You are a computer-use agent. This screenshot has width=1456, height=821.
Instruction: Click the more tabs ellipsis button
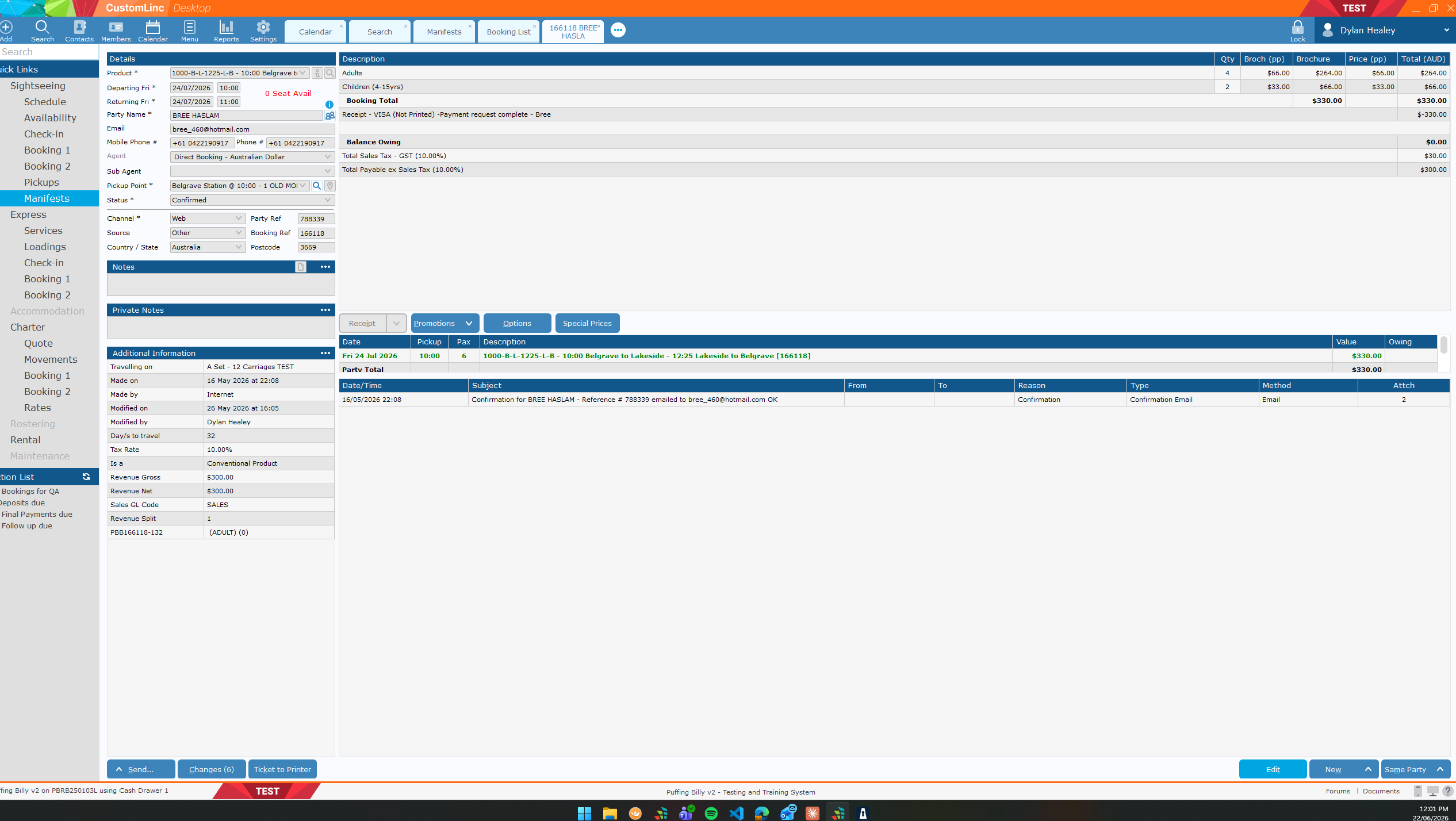pos(618,30)
